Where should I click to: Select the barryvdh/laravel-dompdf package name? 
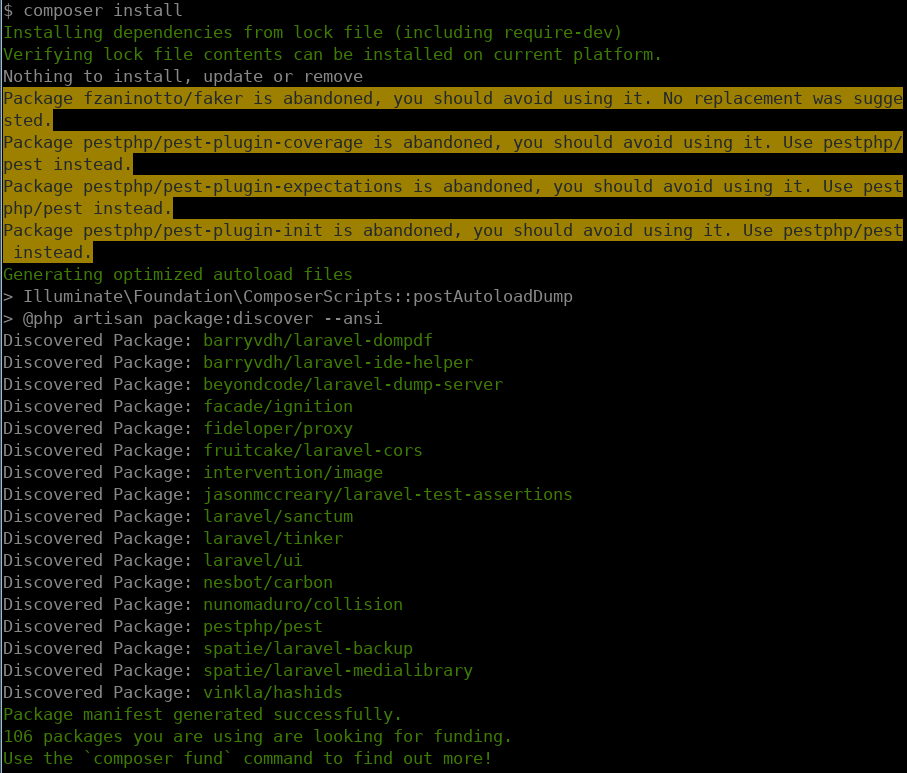point(317,340)
